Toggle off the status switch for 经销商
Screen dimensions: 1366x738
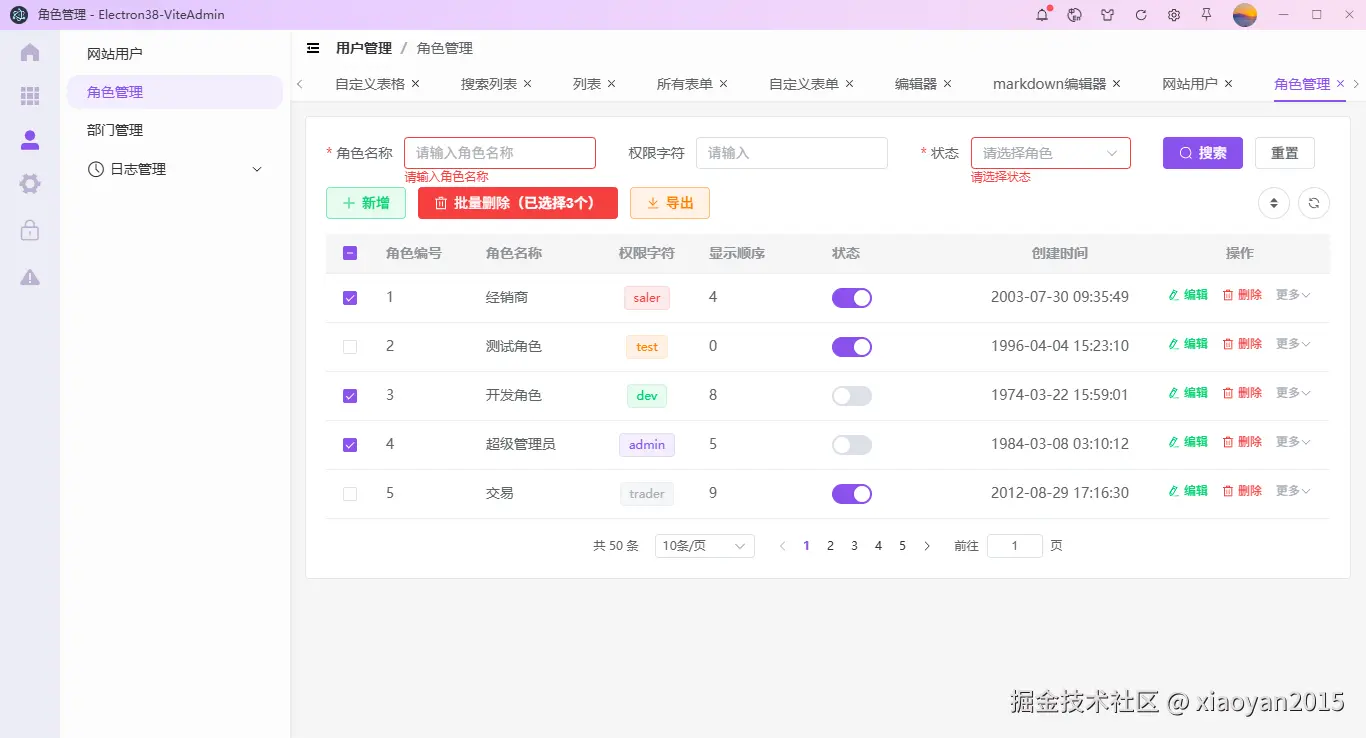click(x=851, y=297)
